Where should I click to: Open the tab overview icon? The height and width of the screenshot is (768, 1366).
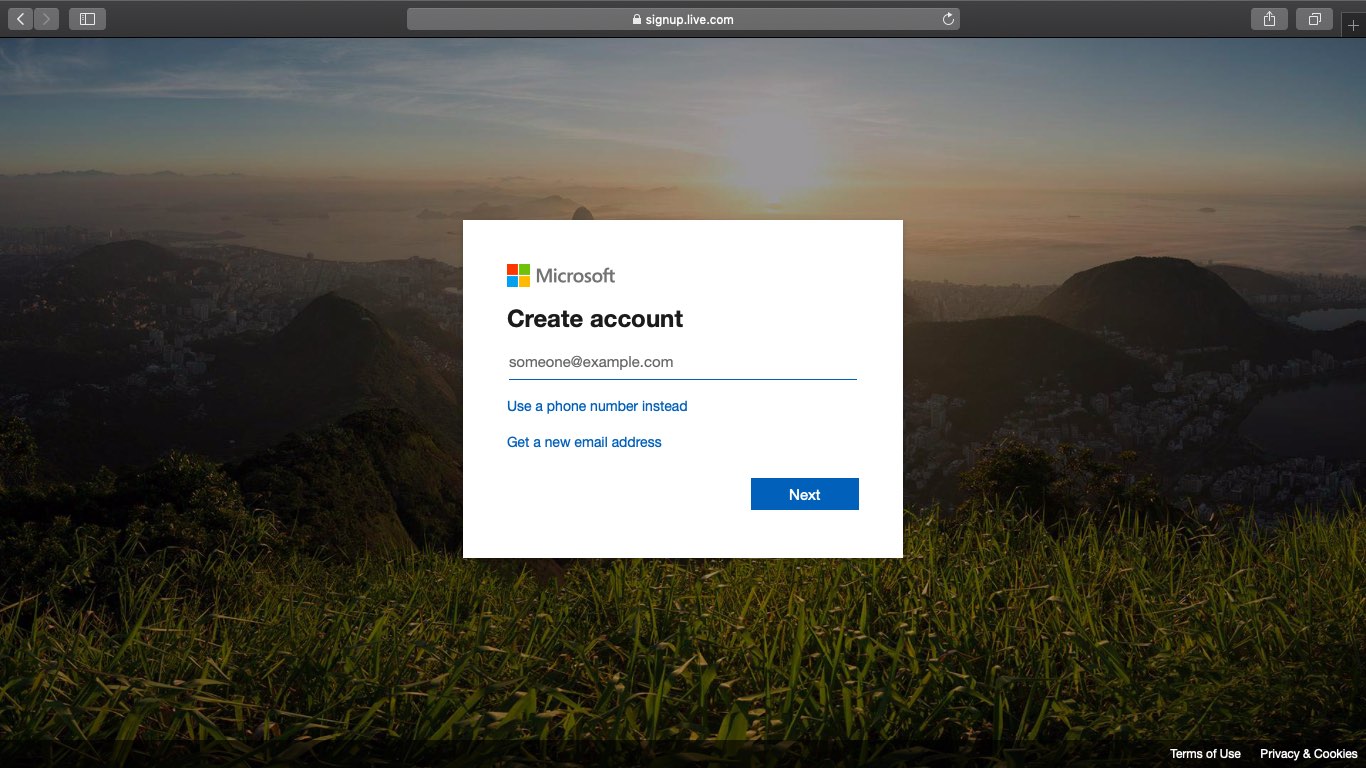tap(1313, 18)
